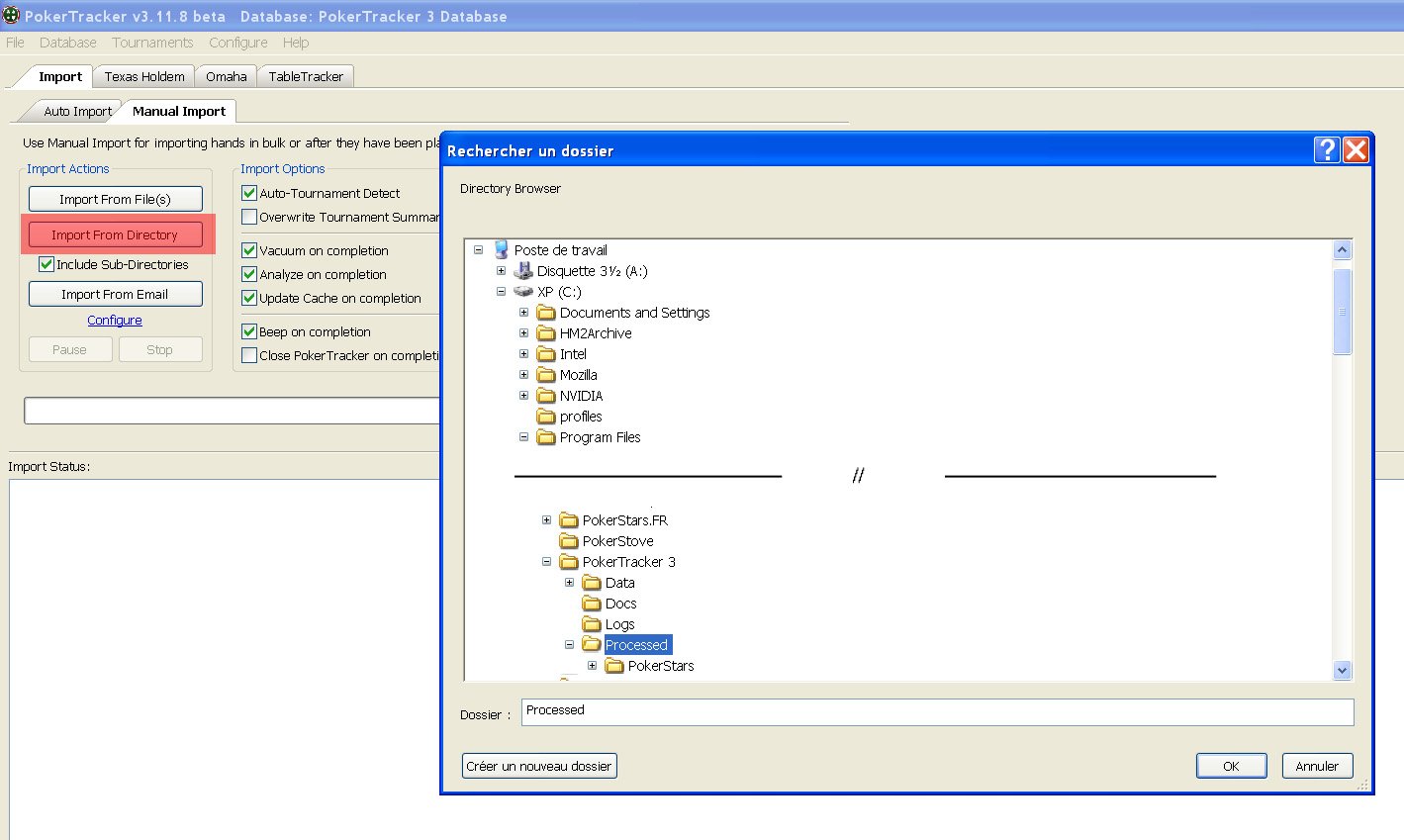Click the tree scrollbar up arrow
The height and width of the screenshot is (840, 1404).
coord(1342,250)
